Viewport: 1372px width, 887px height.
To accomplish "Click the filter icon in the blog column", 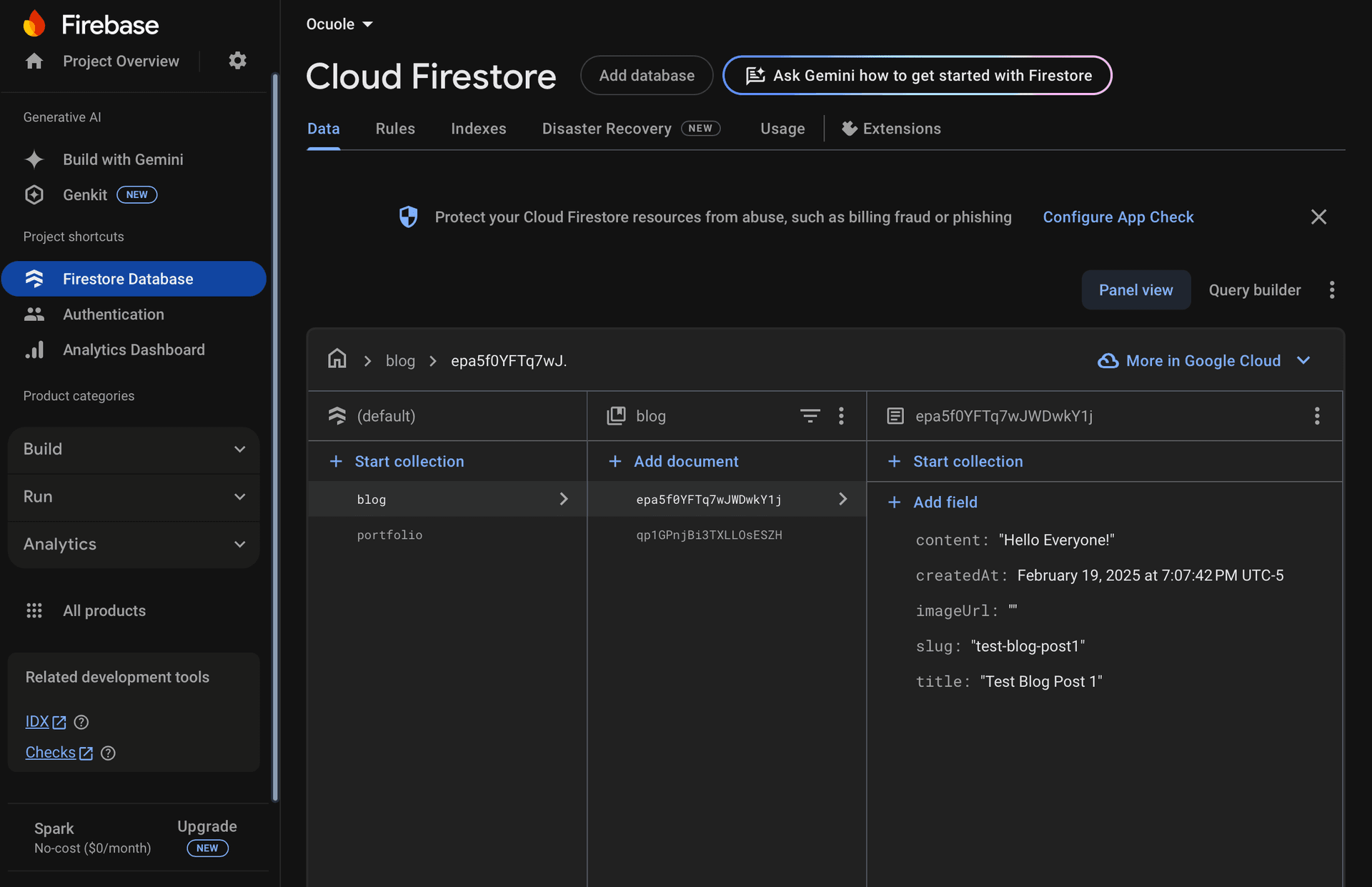I will click(x=810, y=415).
